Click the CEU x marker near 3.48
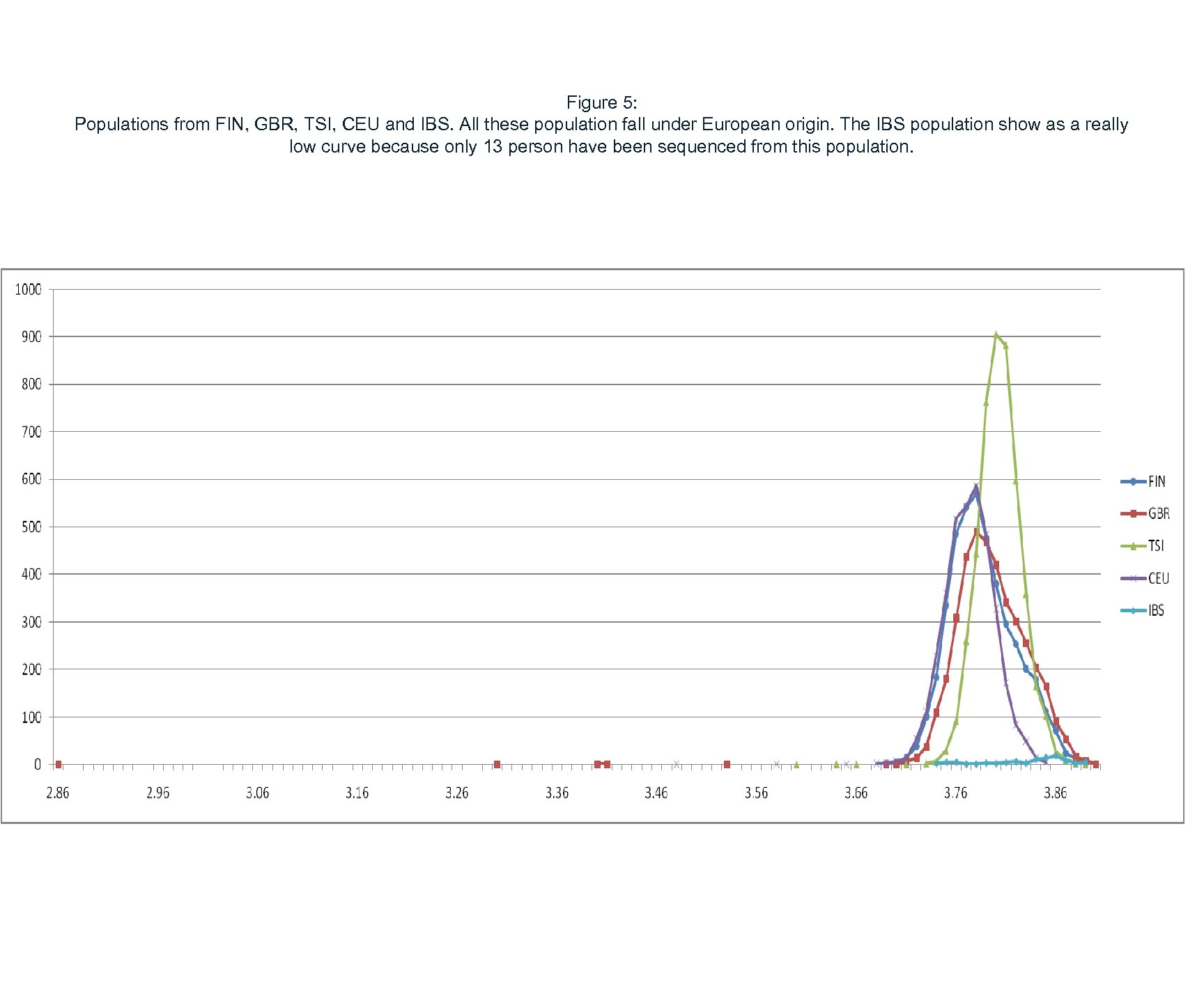 676,764
